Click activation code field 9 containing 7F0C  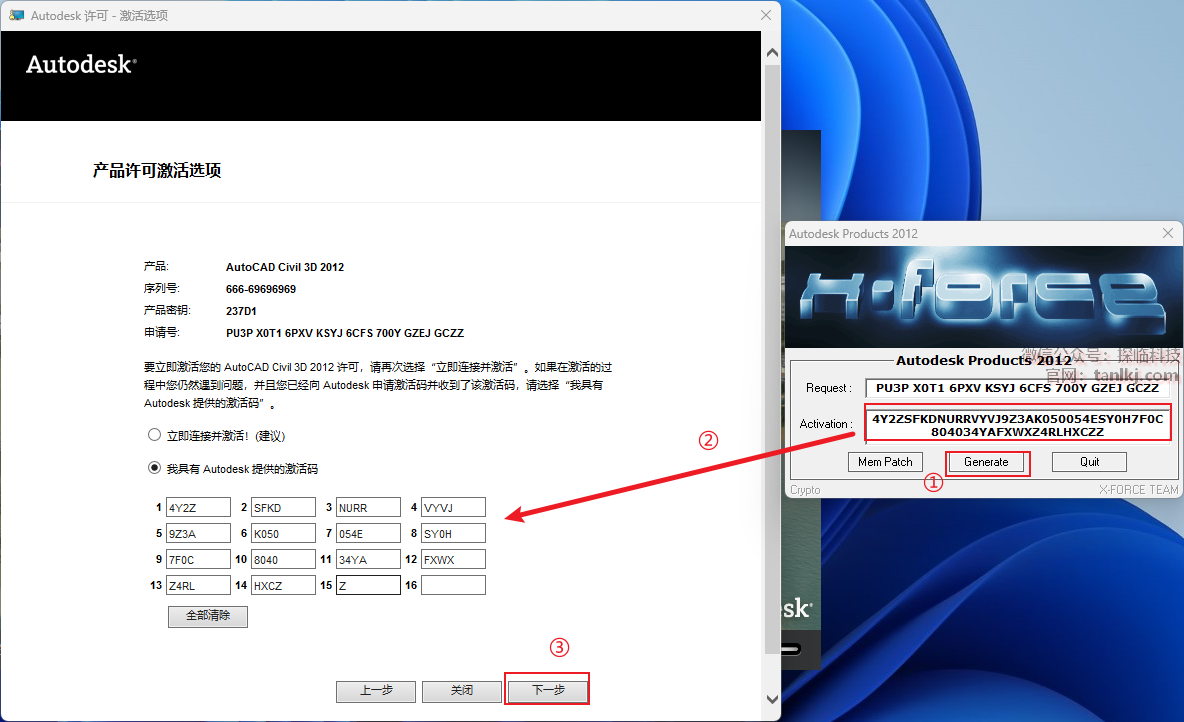pyautogui.click(x=198, y=560)
